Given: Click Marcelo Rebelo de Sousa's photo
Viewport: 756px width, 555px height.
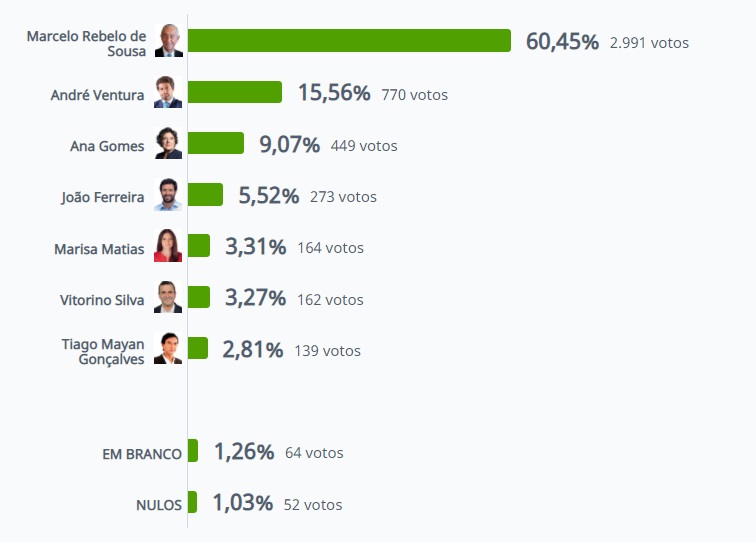Looking at the screenshot, I should pos(168,41).
